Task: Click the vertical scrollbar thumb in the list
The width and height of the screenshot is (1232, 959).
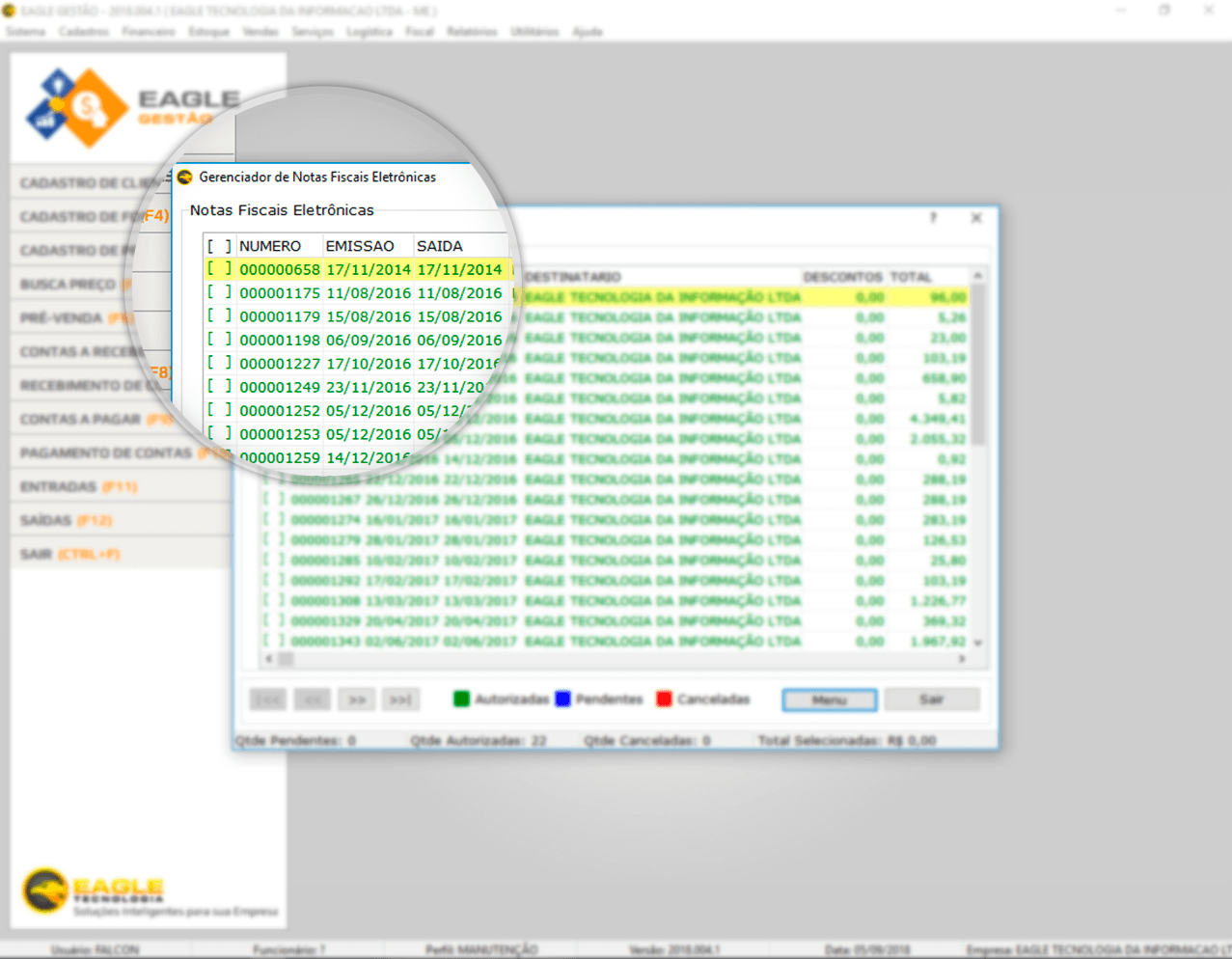Action: coord(977,365)
